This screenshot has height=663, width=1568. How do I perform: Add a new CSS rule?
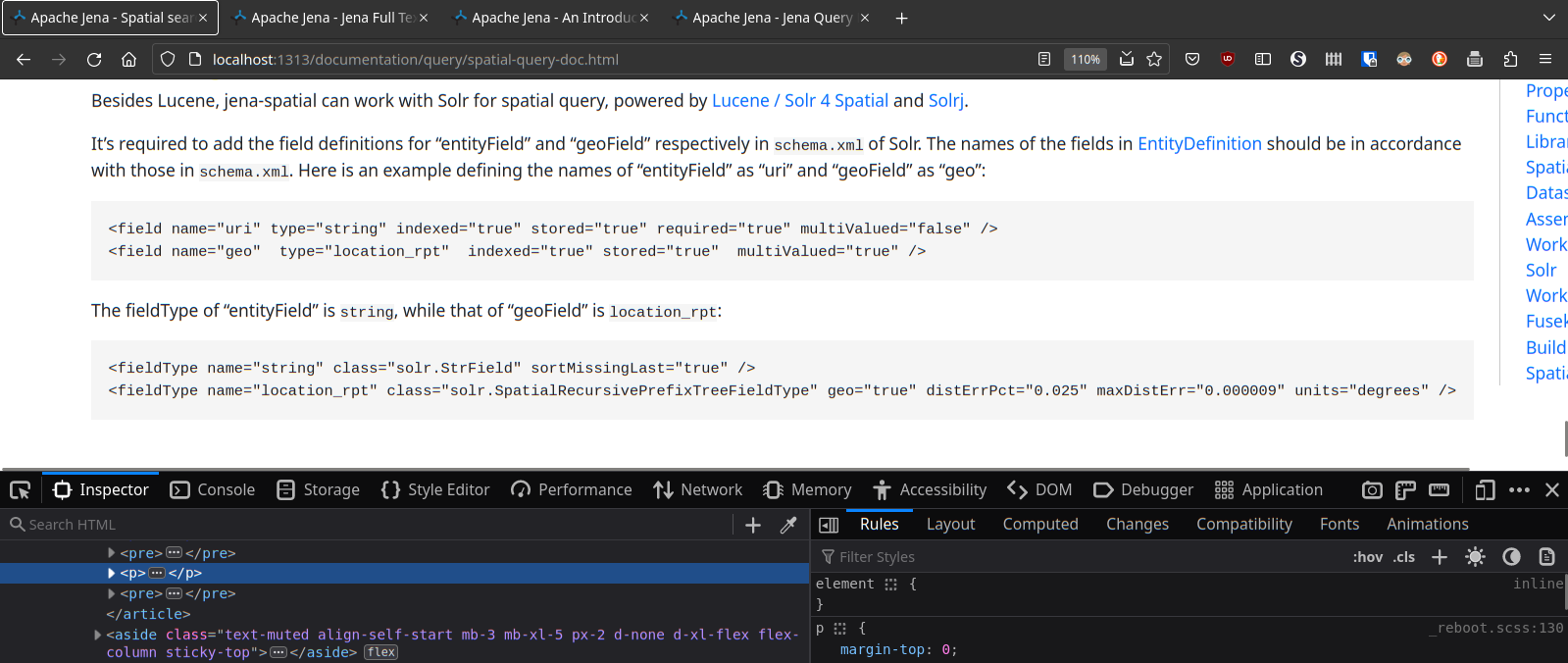point(1440,557)
